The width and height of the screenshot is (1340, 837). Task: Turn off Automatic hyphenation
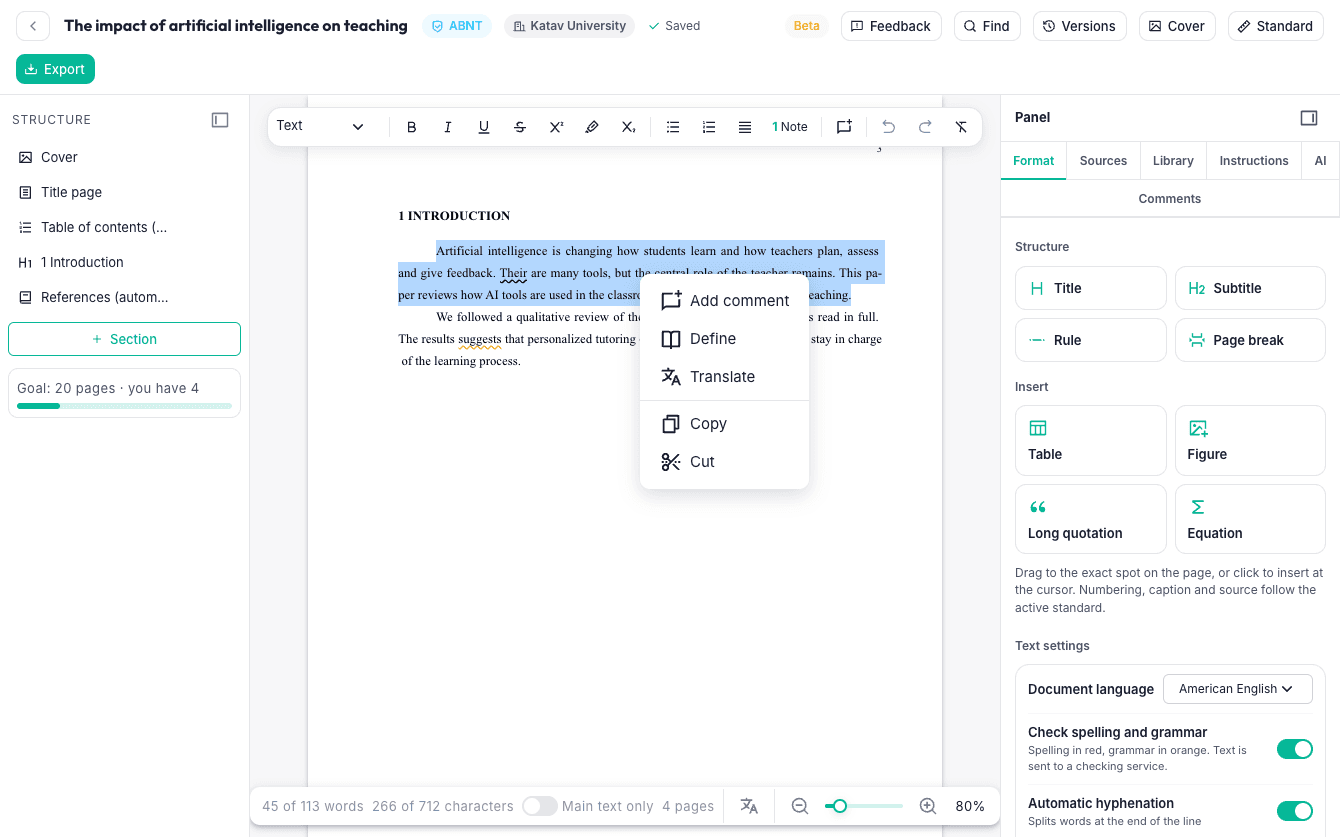click(x=1295, y=811)
